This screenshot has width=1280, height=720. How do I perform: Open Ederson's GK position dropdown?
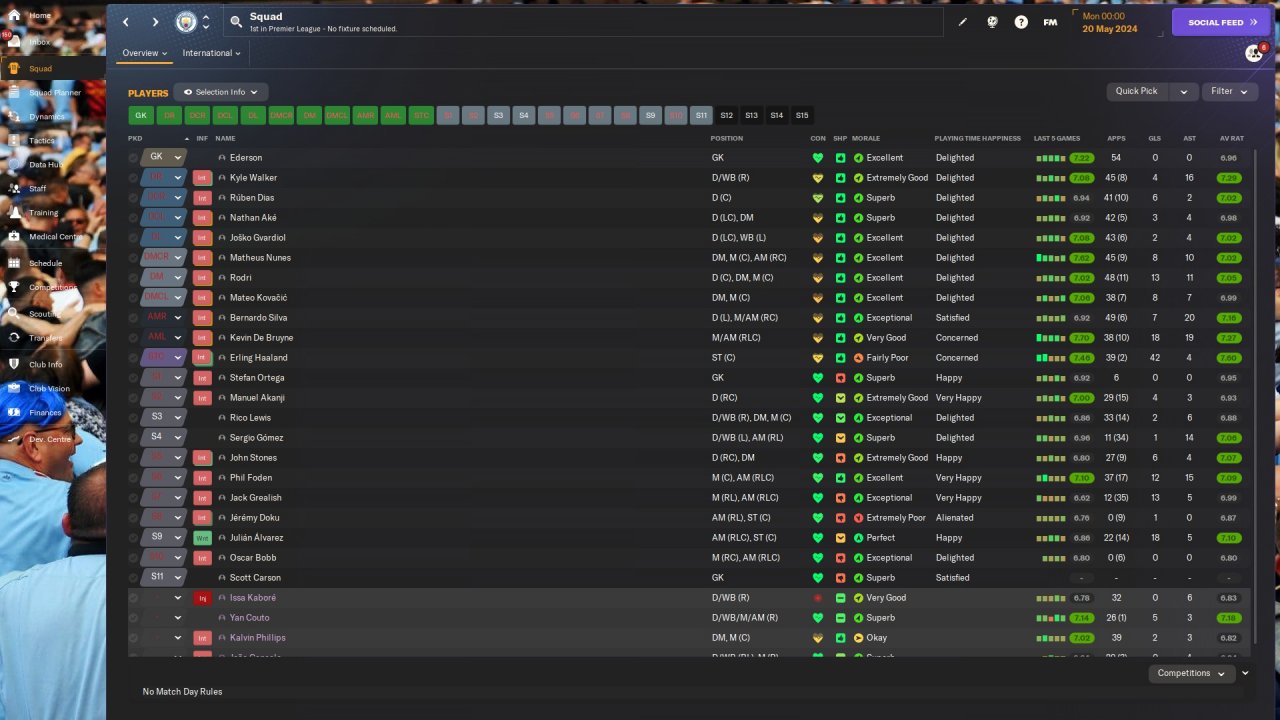(x=165, y=157)
